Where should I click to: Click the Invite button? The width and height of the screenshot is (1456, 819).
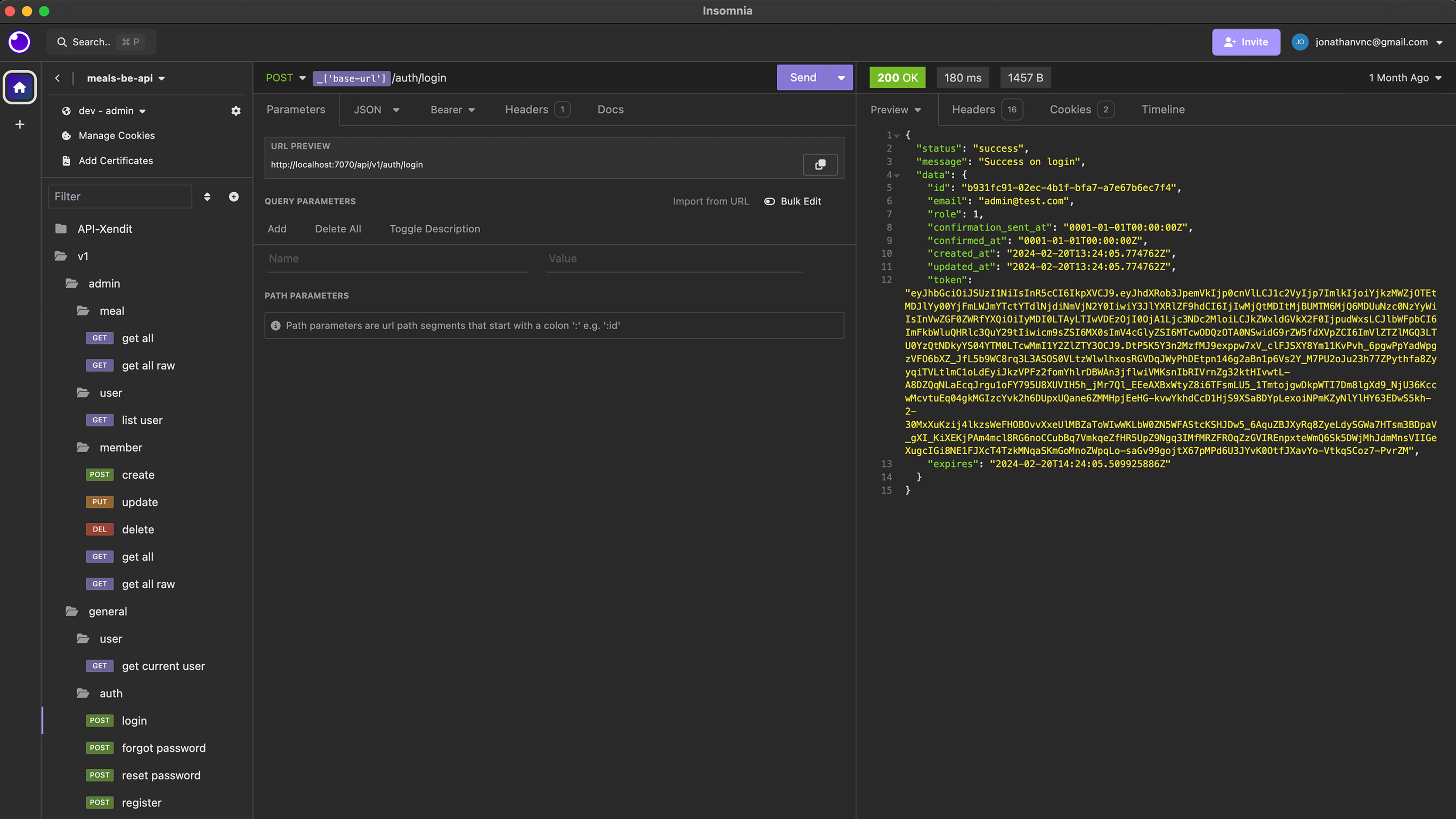point(1246,42)
